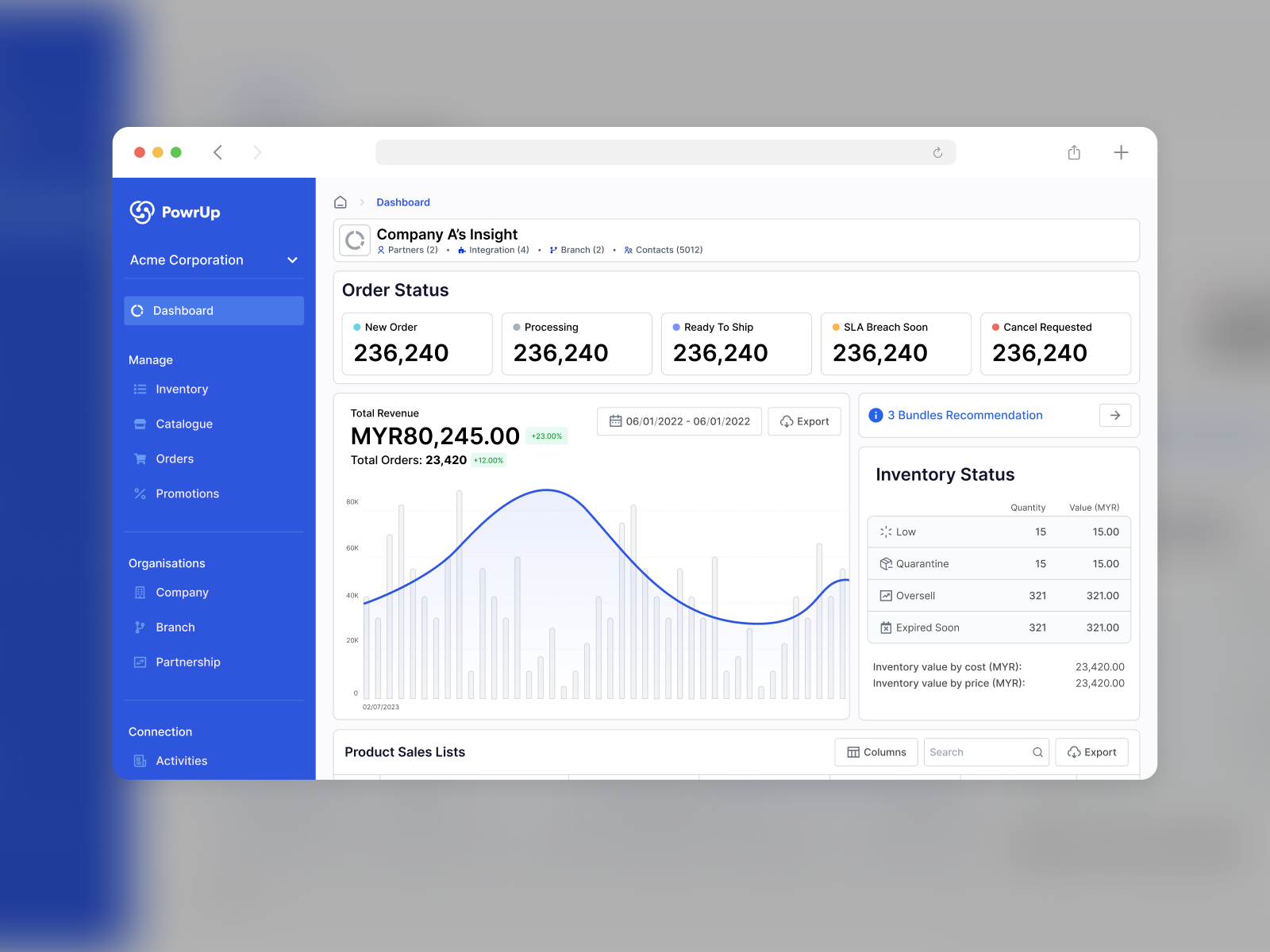Click the Catalogue icon in sidebar
Viewport: 1270px width, 952px height.
click(x=140, y=424)
